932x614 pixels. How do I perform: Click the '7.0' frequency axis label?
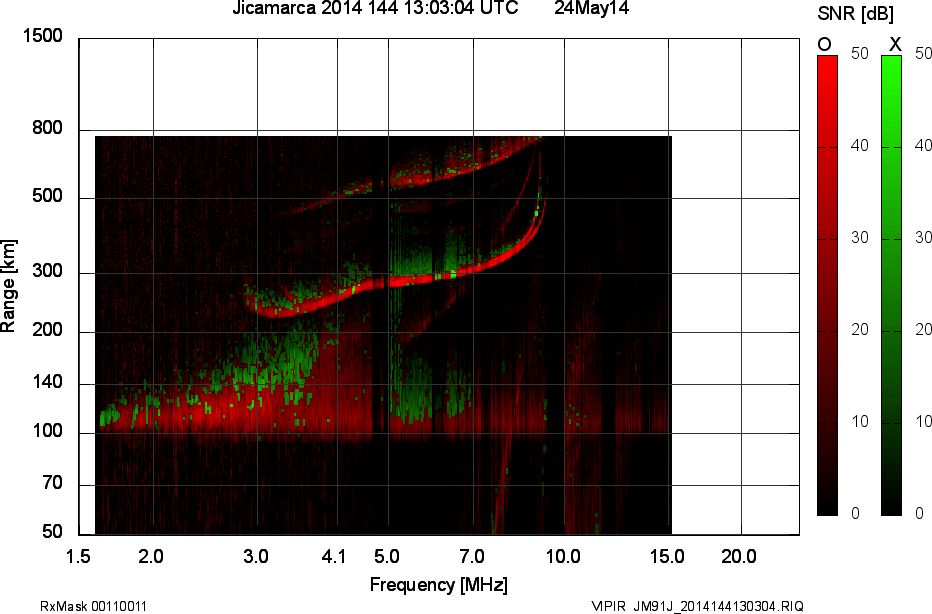click(x=472, y=557)
